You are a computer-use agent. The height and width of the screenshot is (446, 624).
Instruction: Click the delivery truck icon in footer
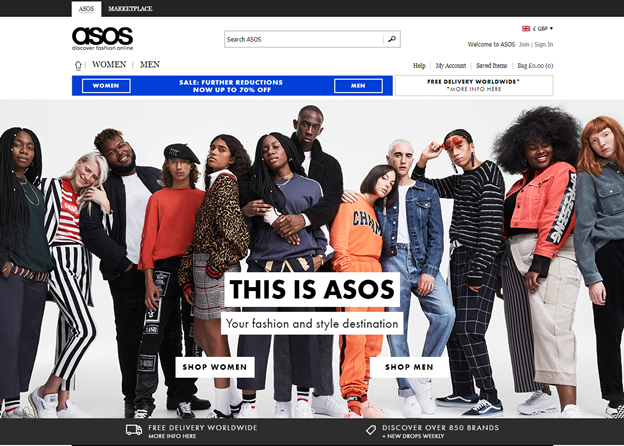[x=134, y=430]
